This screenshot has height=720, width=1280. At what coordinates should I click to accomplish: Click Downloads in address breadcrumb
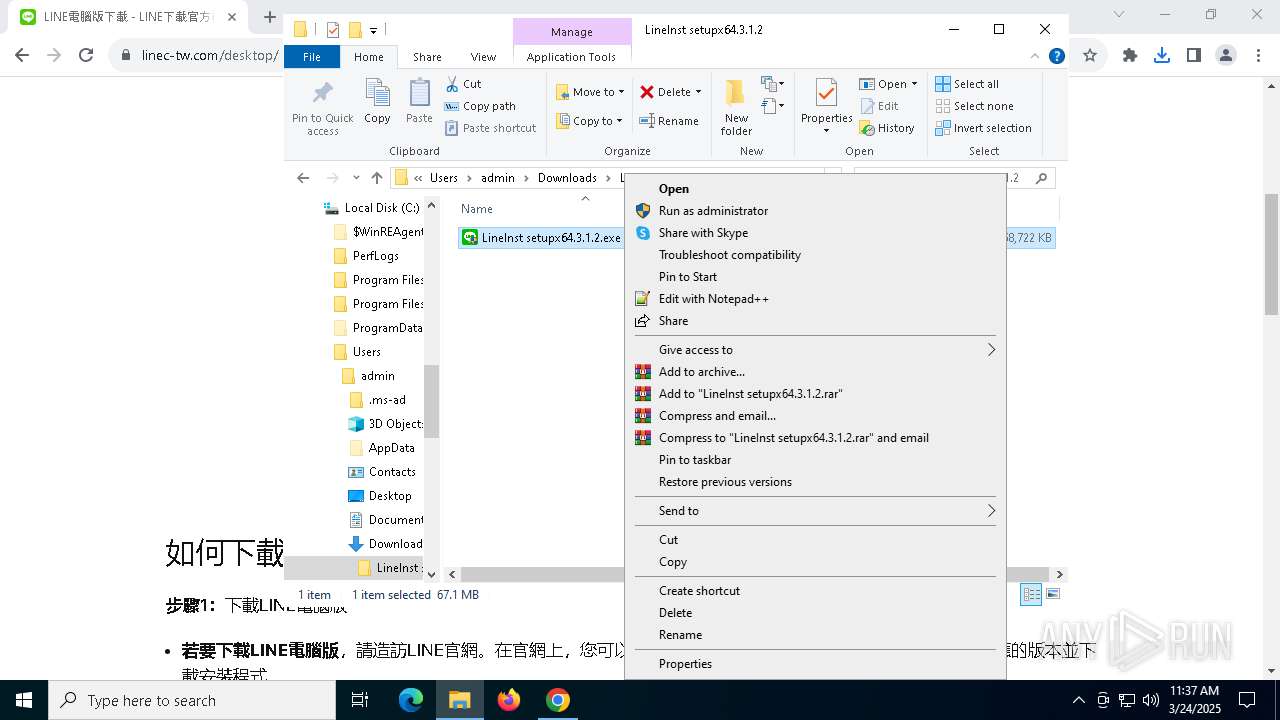pyautogui.click(x=567, y=178)
